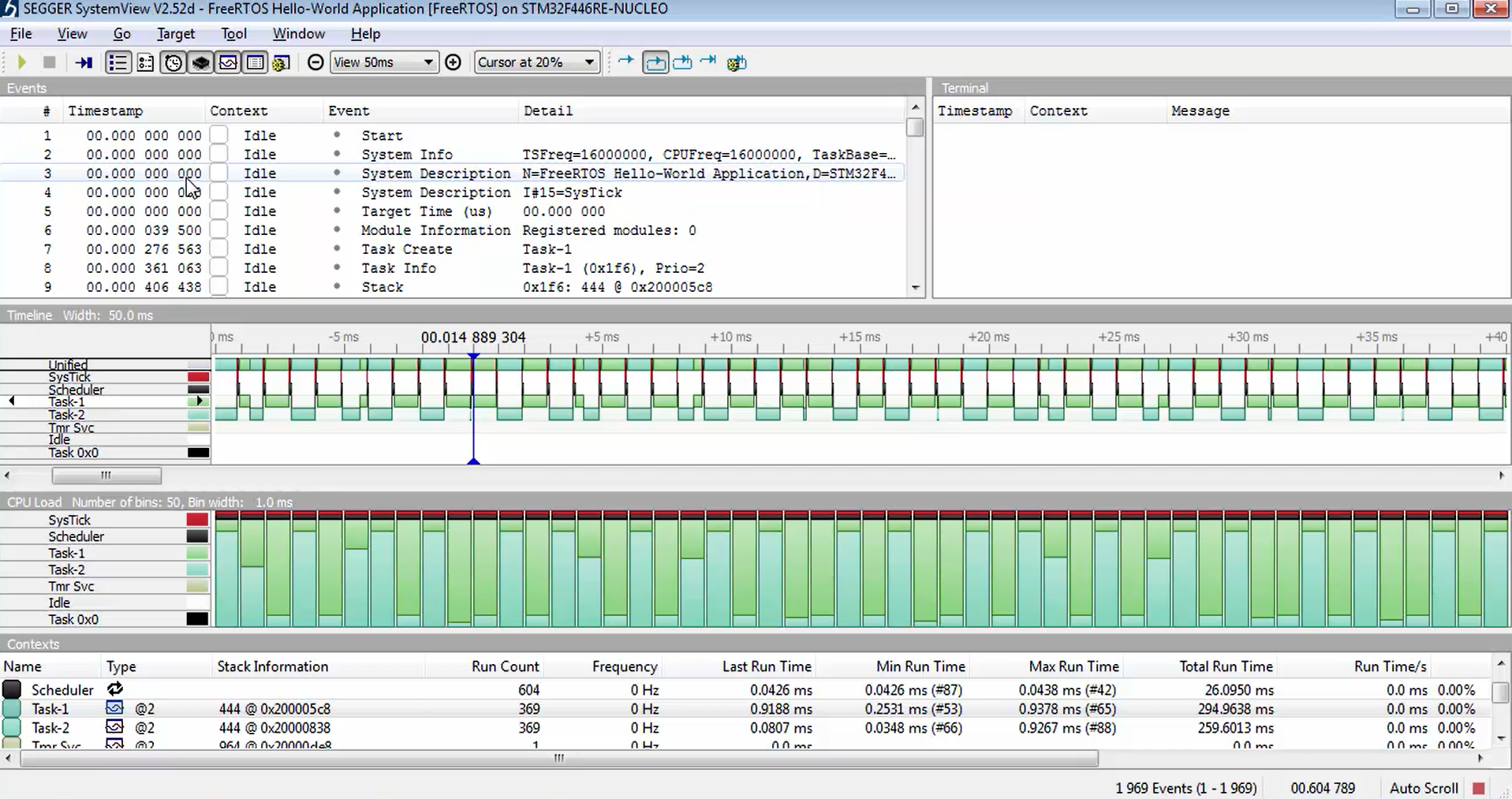Toggle the Events list window icon

(118, 62)
